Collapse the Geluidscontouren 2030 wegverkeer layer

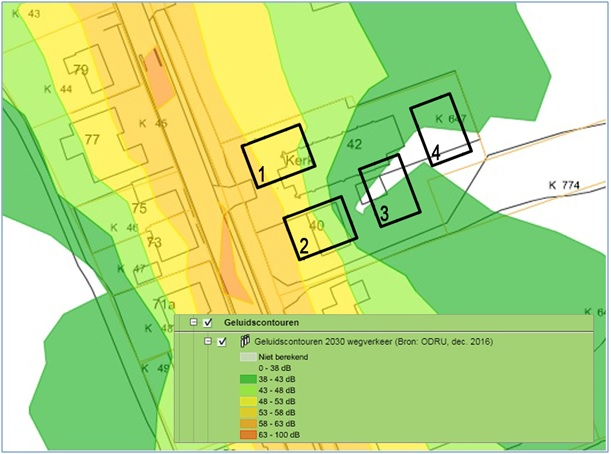pos(207,342)
